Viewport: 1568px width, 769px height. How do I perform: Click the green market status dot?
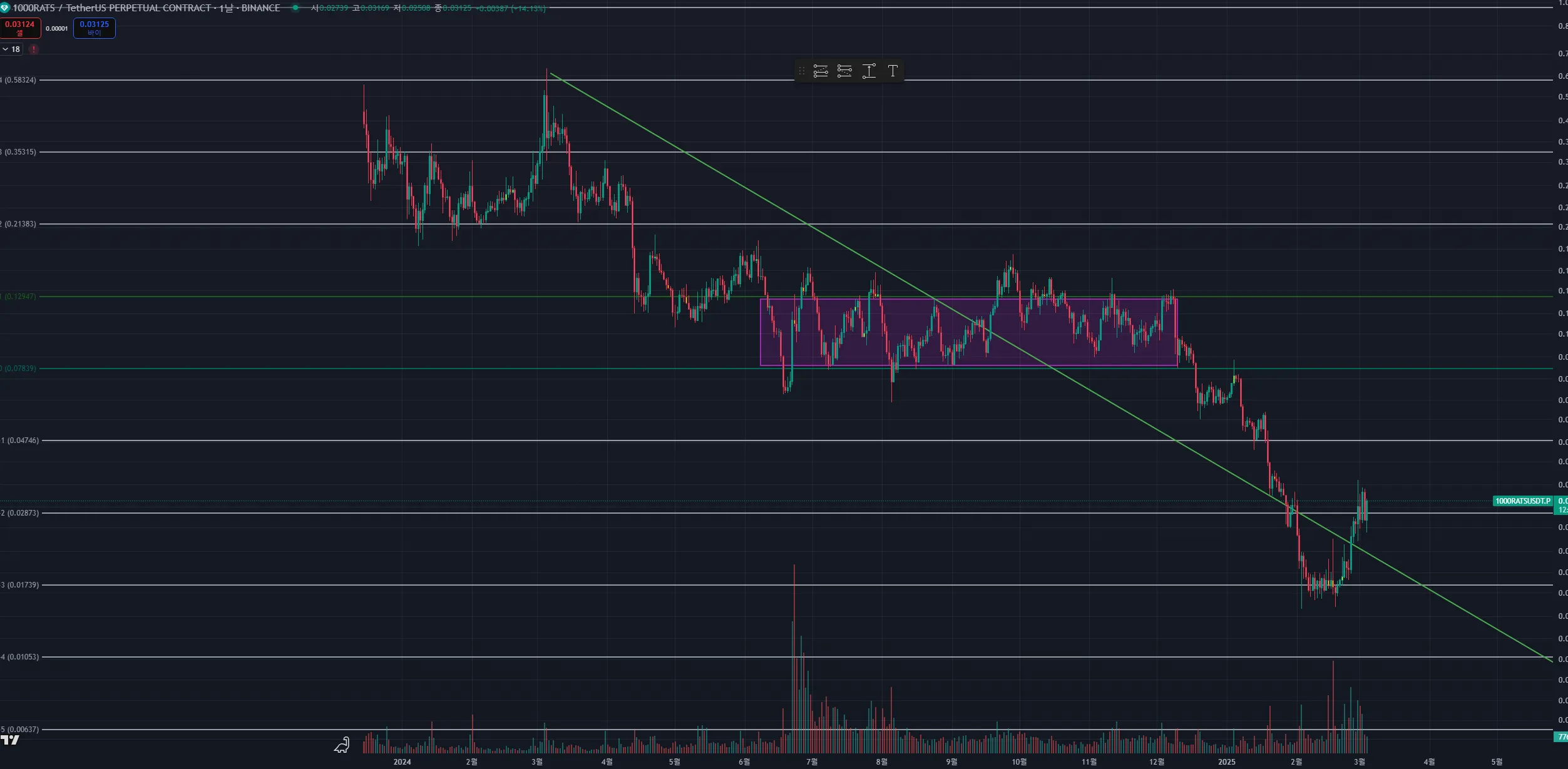tap(295, 8)
